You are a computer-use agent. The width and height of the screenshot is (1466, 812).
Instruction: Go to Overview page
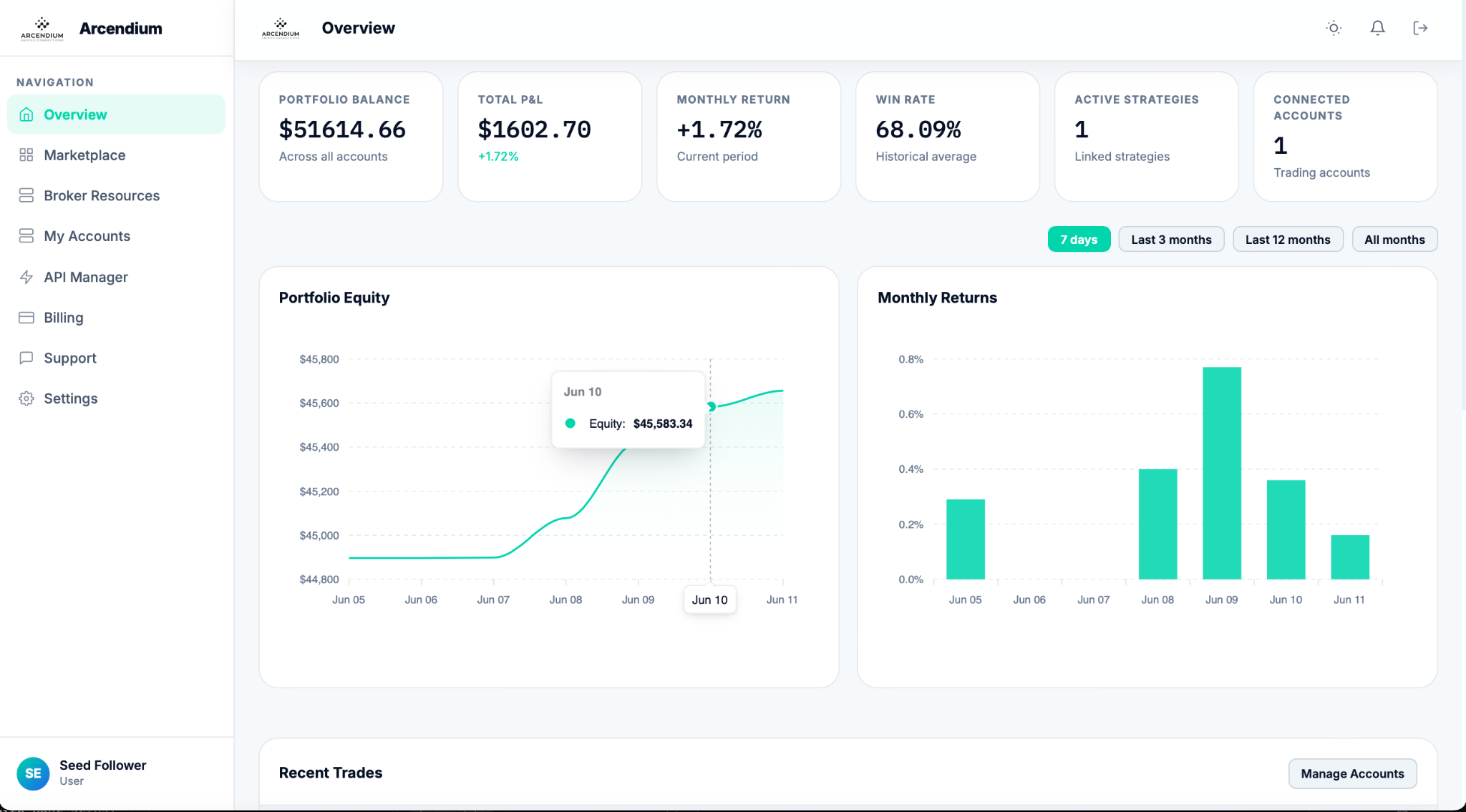tap(116, 114)
